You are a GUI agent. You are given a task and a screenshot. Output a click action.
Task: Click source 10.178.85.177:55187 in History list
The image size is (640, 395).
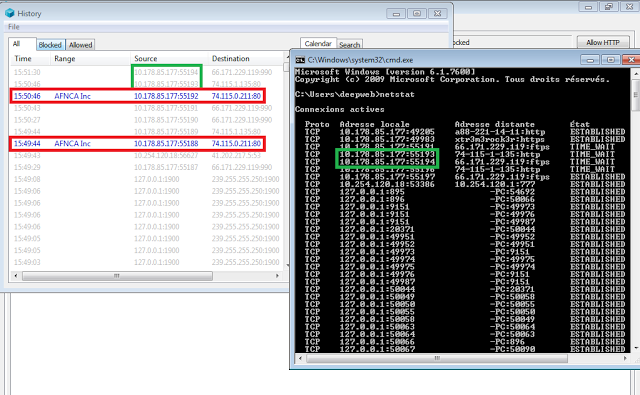coord(166,167)
